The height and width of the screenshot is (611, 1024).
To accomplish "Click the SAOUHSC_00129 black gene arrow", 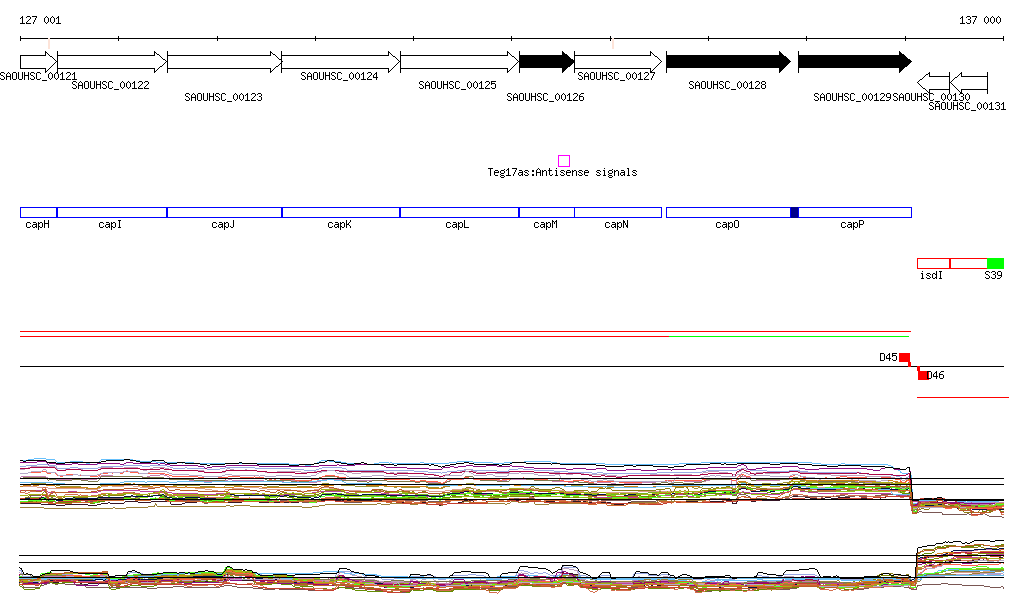I will tap(854, 62).
